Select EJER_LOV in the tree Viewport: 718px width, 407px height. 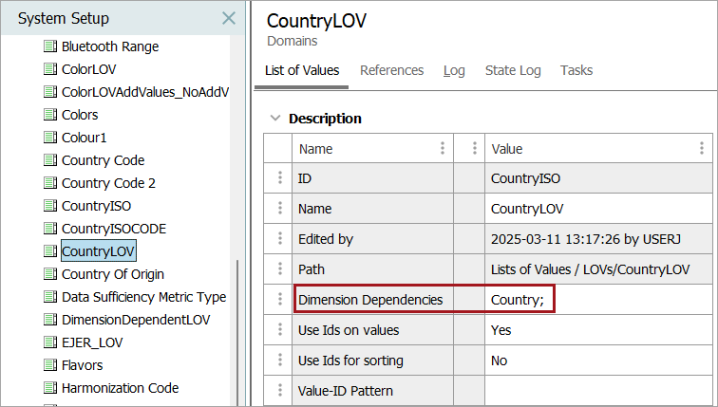click(92, 342)
